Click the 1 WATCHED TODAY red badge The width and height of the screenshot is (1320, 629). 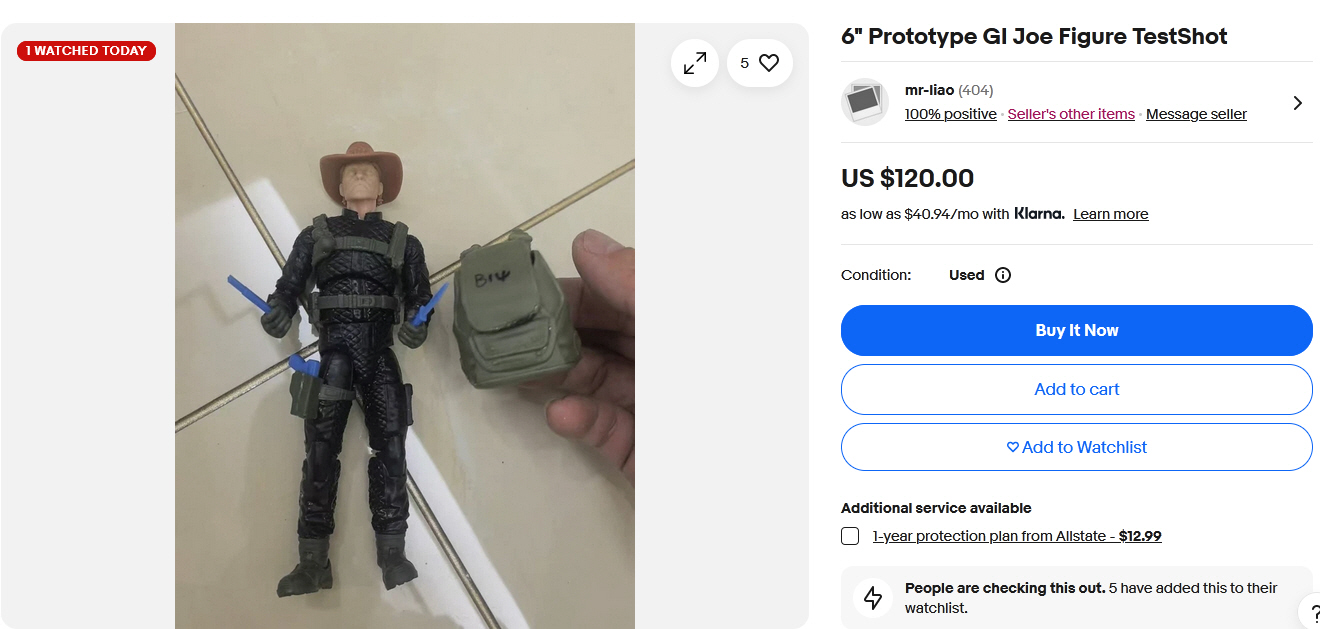(86, 50)
